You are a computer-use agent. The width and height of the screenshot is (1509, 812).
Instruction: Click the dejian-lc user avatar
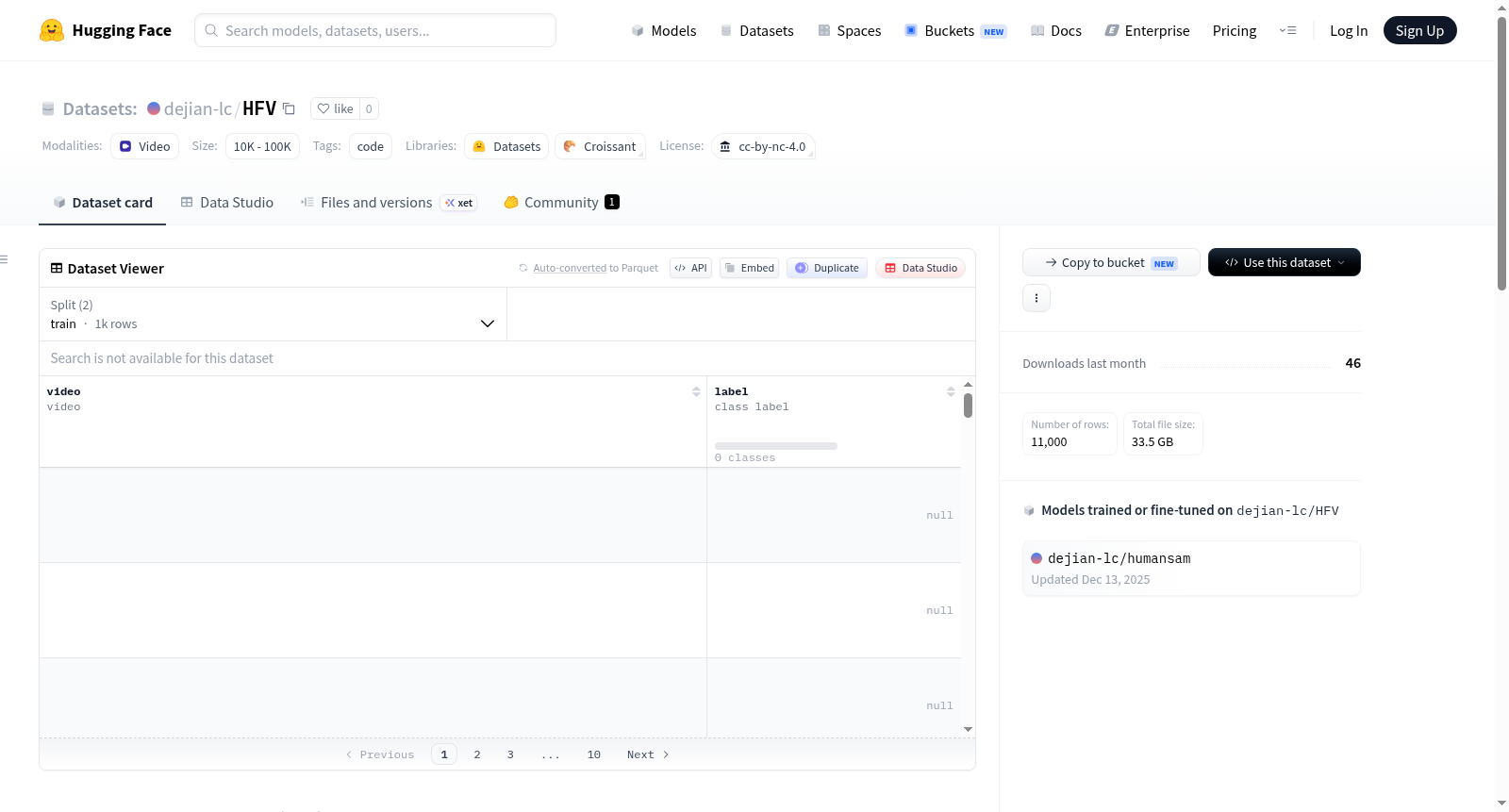154,108
